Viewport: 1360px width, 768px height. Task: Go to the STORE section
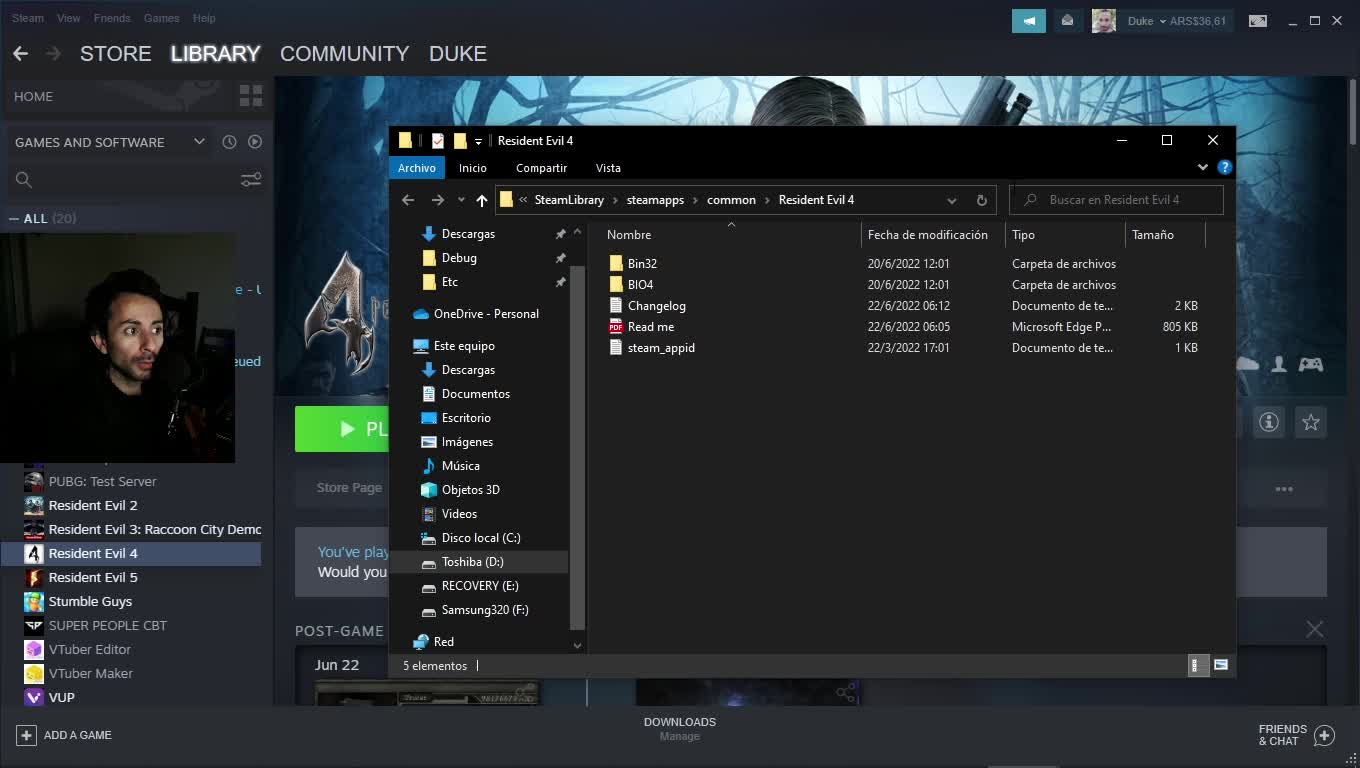pyautogui.click(x=116, y=54)
